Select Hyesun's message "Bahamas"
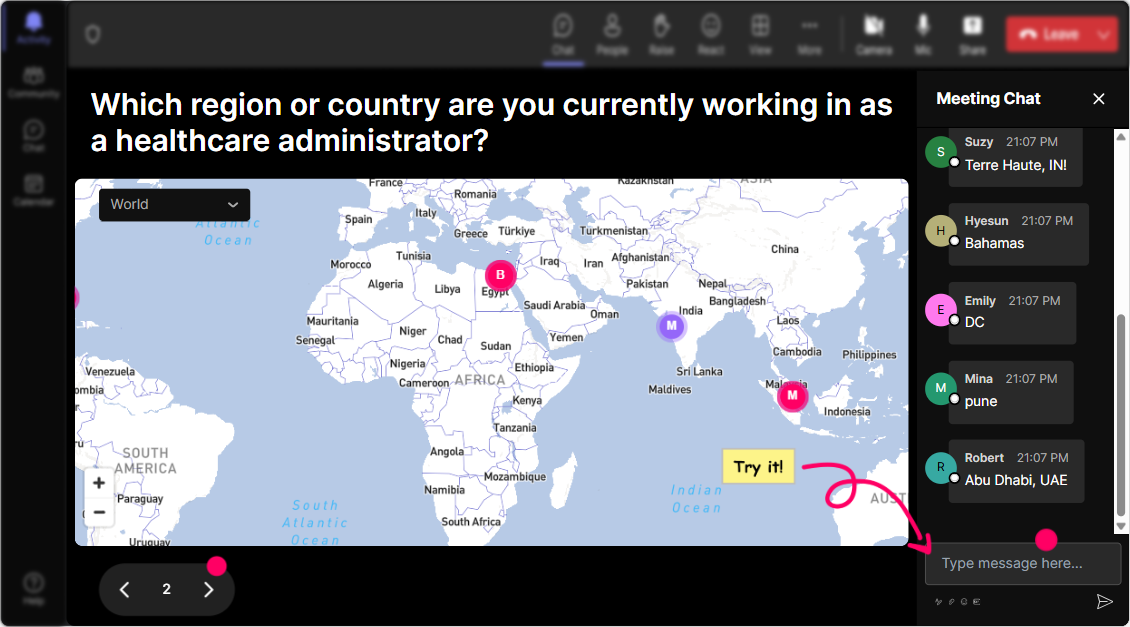Viewport: 1130px width, 627px height. tap(994, 244)
